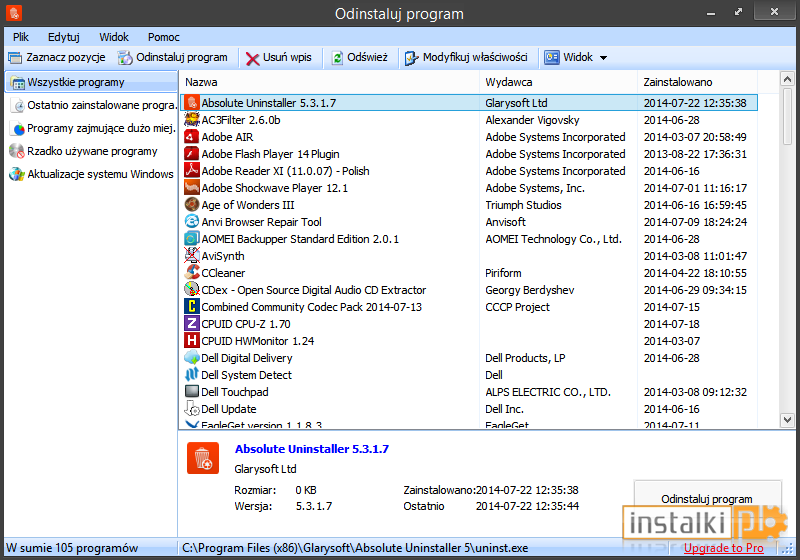Click the vertical scrollbar thumb

[x=787, y=116]
